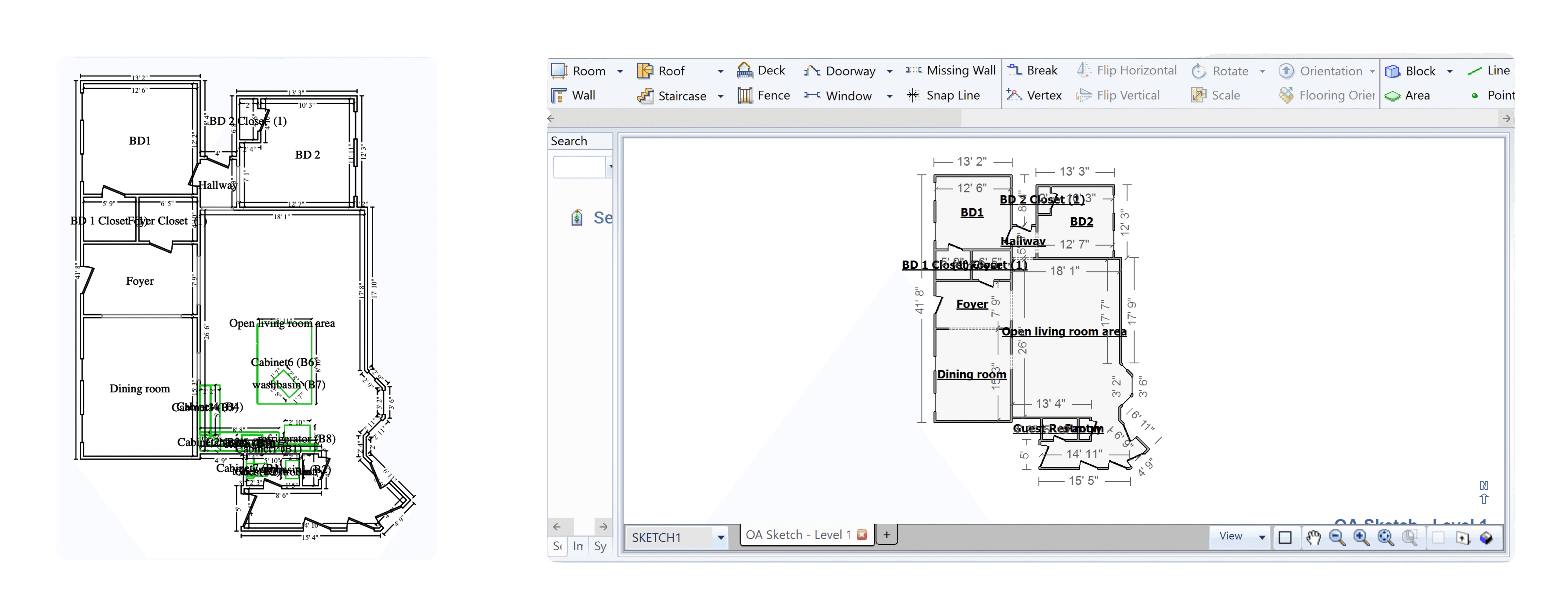
Task: Expand the Window dropdown arrow
Action: point(890,97)
